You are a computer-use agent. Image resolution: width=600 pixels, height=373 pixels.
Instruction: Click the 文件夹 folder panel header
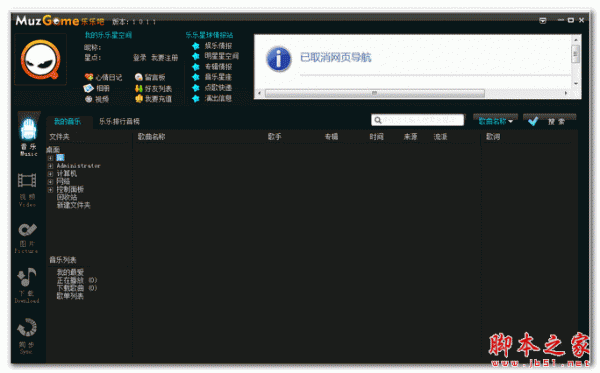pyautogui.click(x=60, y=137)
